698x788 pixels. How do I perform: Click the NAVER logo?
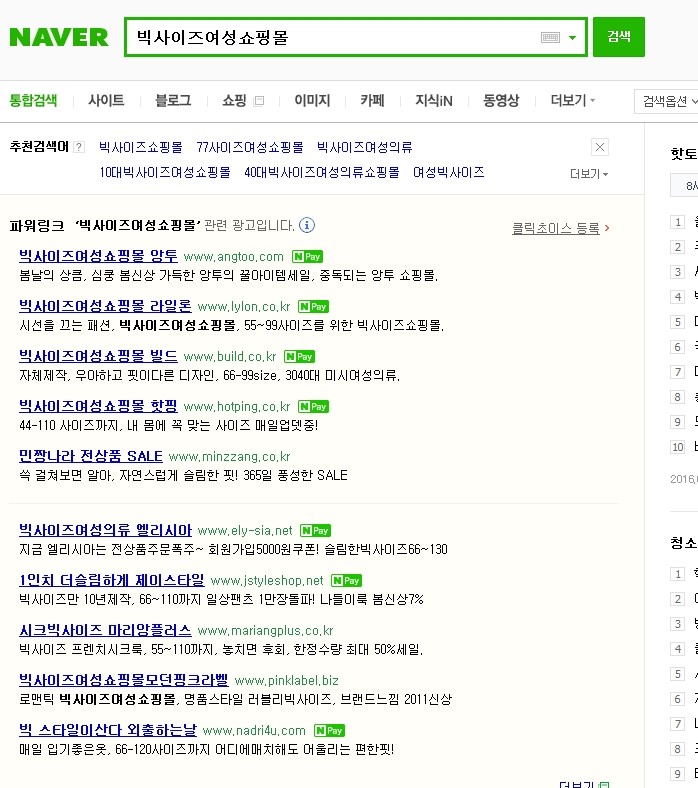pos(59,37)
